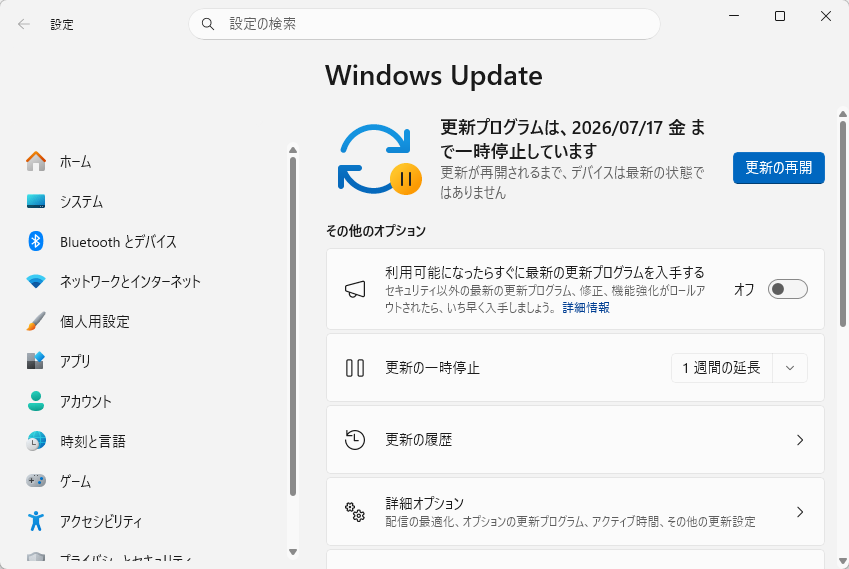Click the アプリ apps icon
Image resolution: width=849 pixels, height=569 pixels.
point(36,361)
